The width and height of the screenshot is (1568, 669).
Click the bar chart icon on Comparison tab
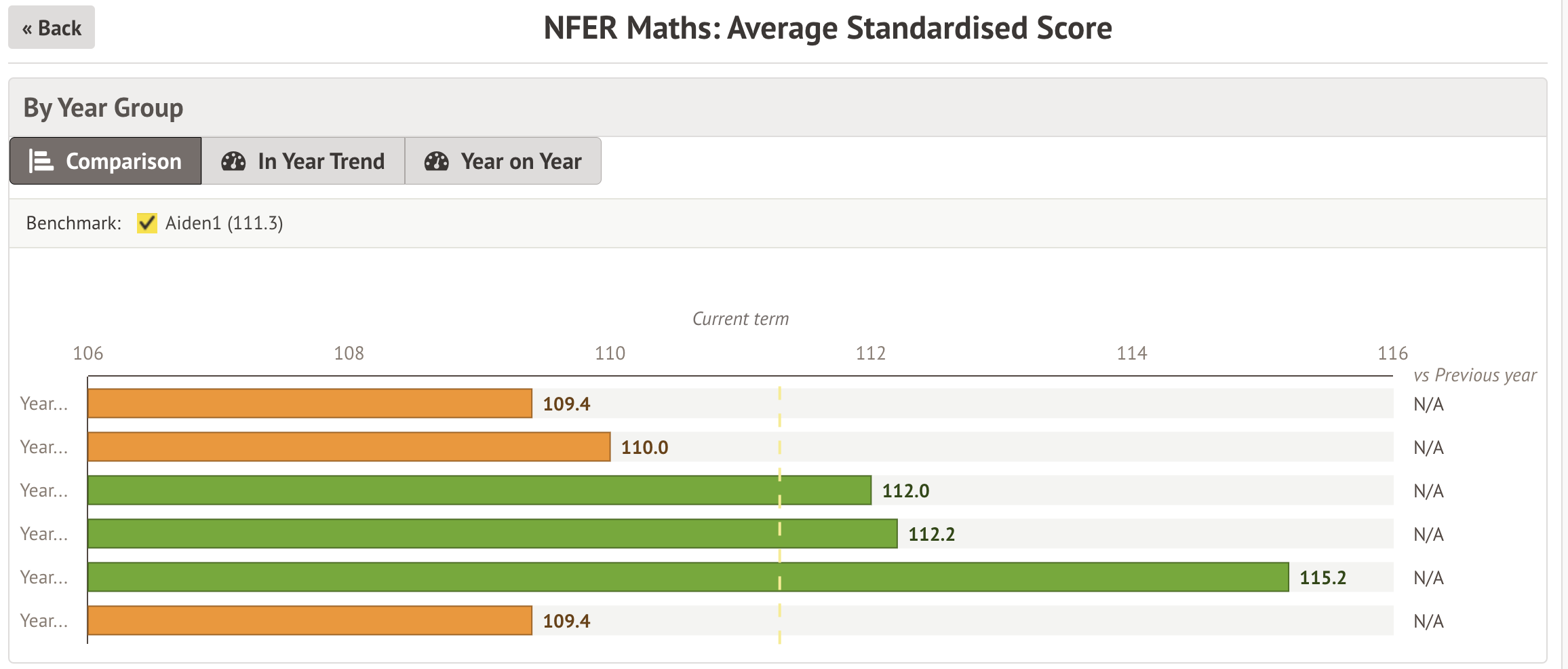coord(41,161)
